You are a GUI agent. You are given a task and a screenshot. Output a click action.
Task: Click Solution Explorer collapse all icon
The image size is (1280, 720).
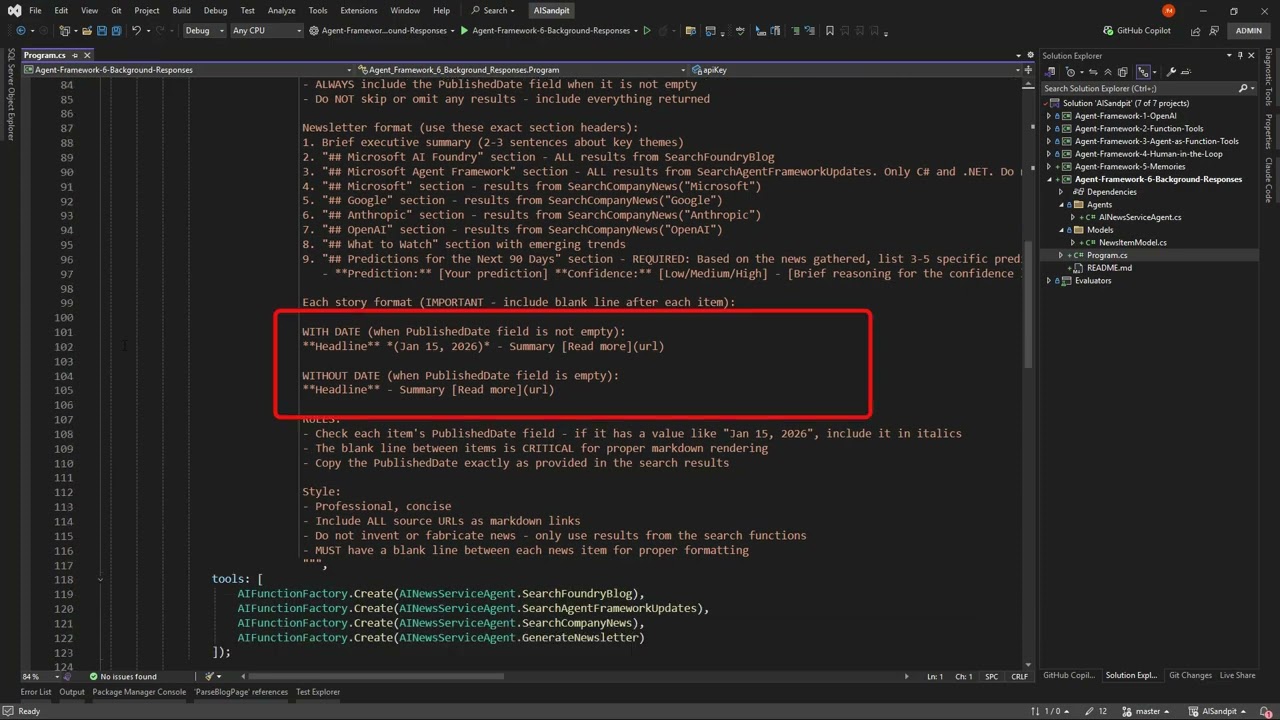click(x=1108, y=72)
